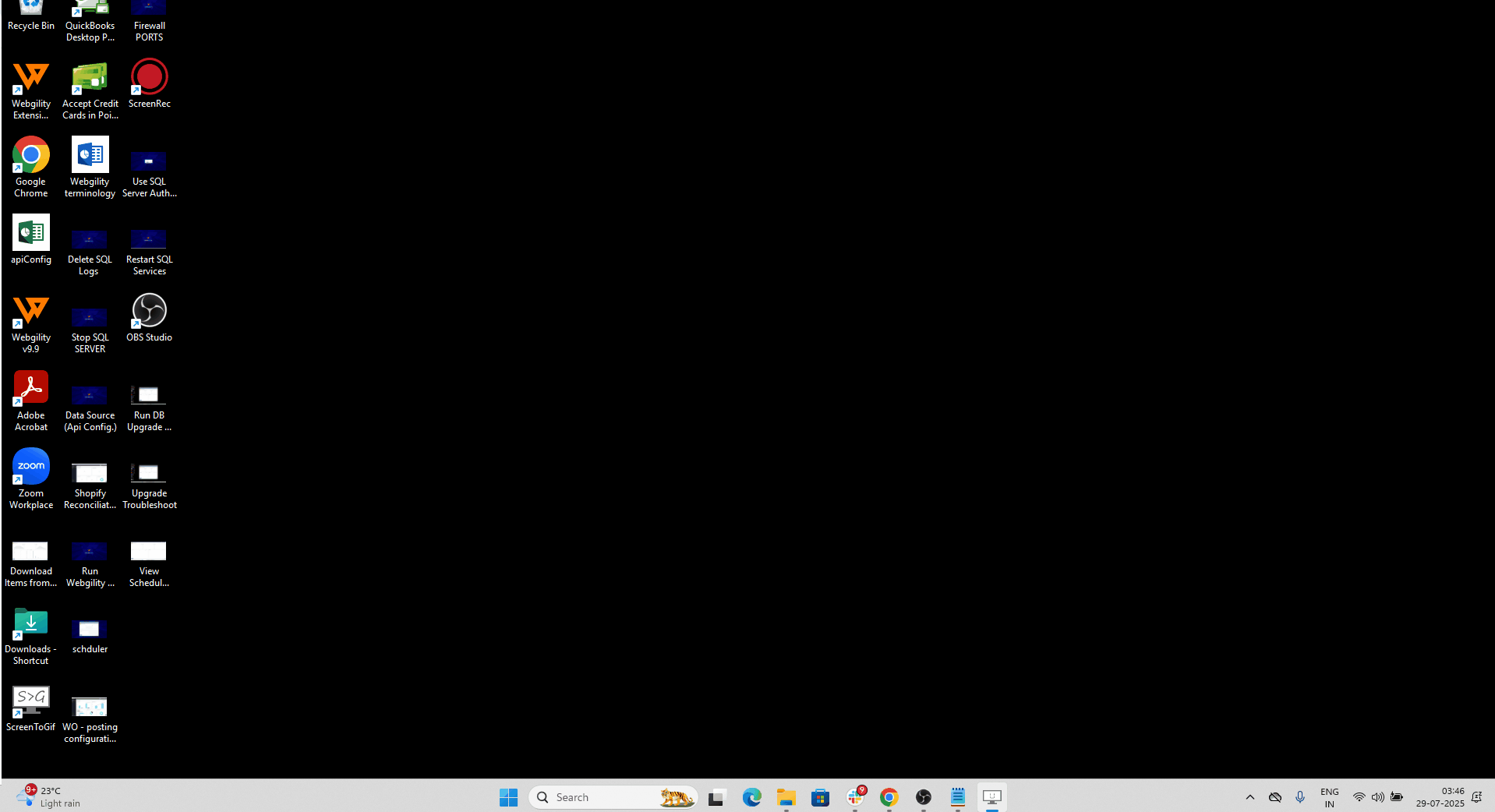
Task: Select the Run DB Upgrade icon
Action: 149,408
